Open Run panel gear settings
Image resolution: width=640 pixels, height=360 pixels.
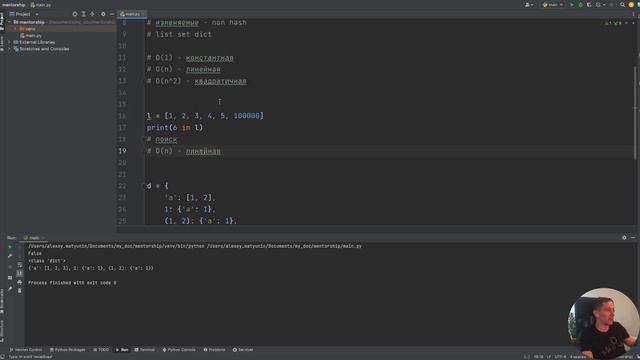click(624, 238)
